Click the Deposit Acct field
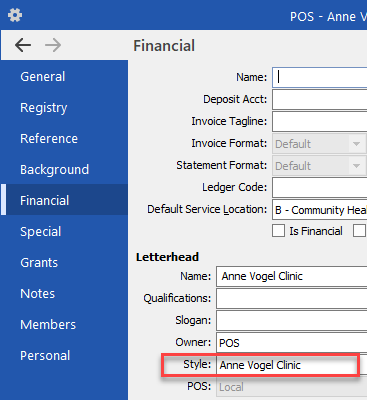Viewport: 367px width, 400px height. click(320, 99)
